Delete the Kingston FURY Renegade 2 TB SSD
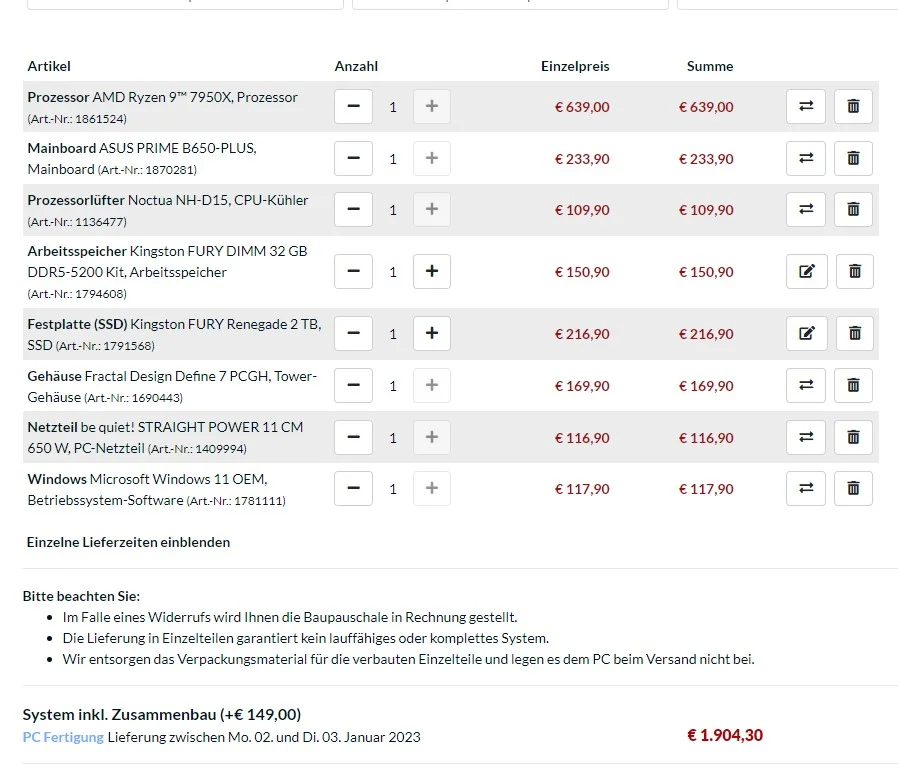898x768 pixels. [854, 333]
